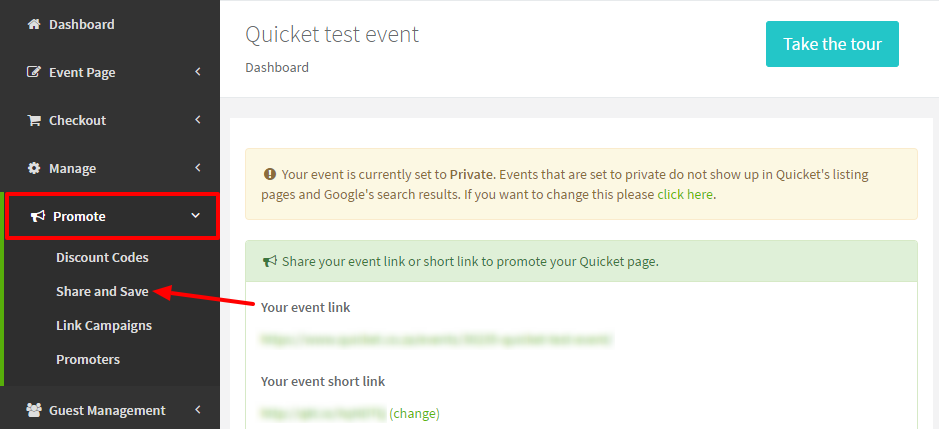Click the Promote megaphone icon in sidebar
Screen dimensions: 939x429
click(x=38, y=216)
